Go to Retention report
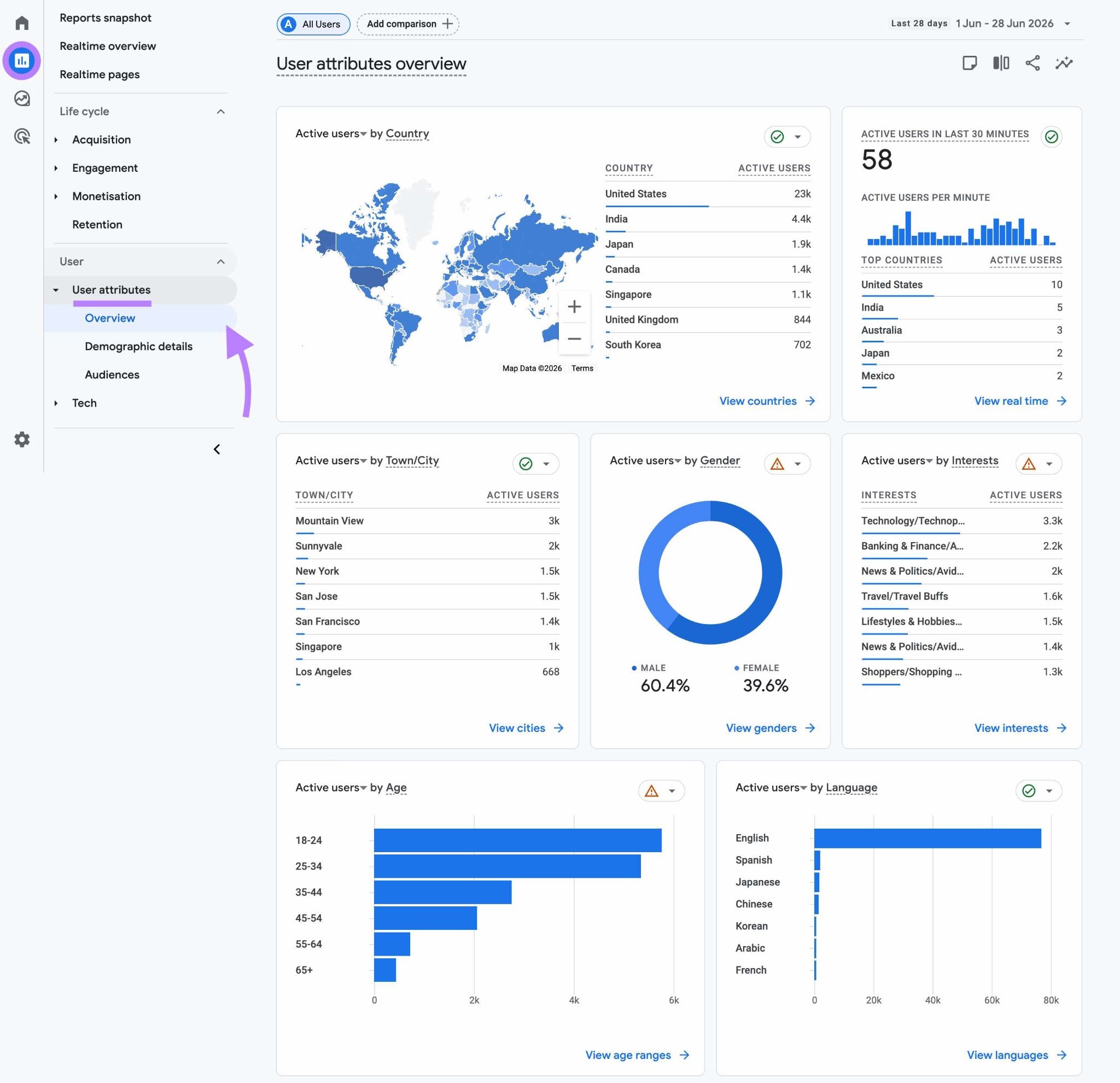Viewport: 1120px width, 1083px height. point(97,225)
